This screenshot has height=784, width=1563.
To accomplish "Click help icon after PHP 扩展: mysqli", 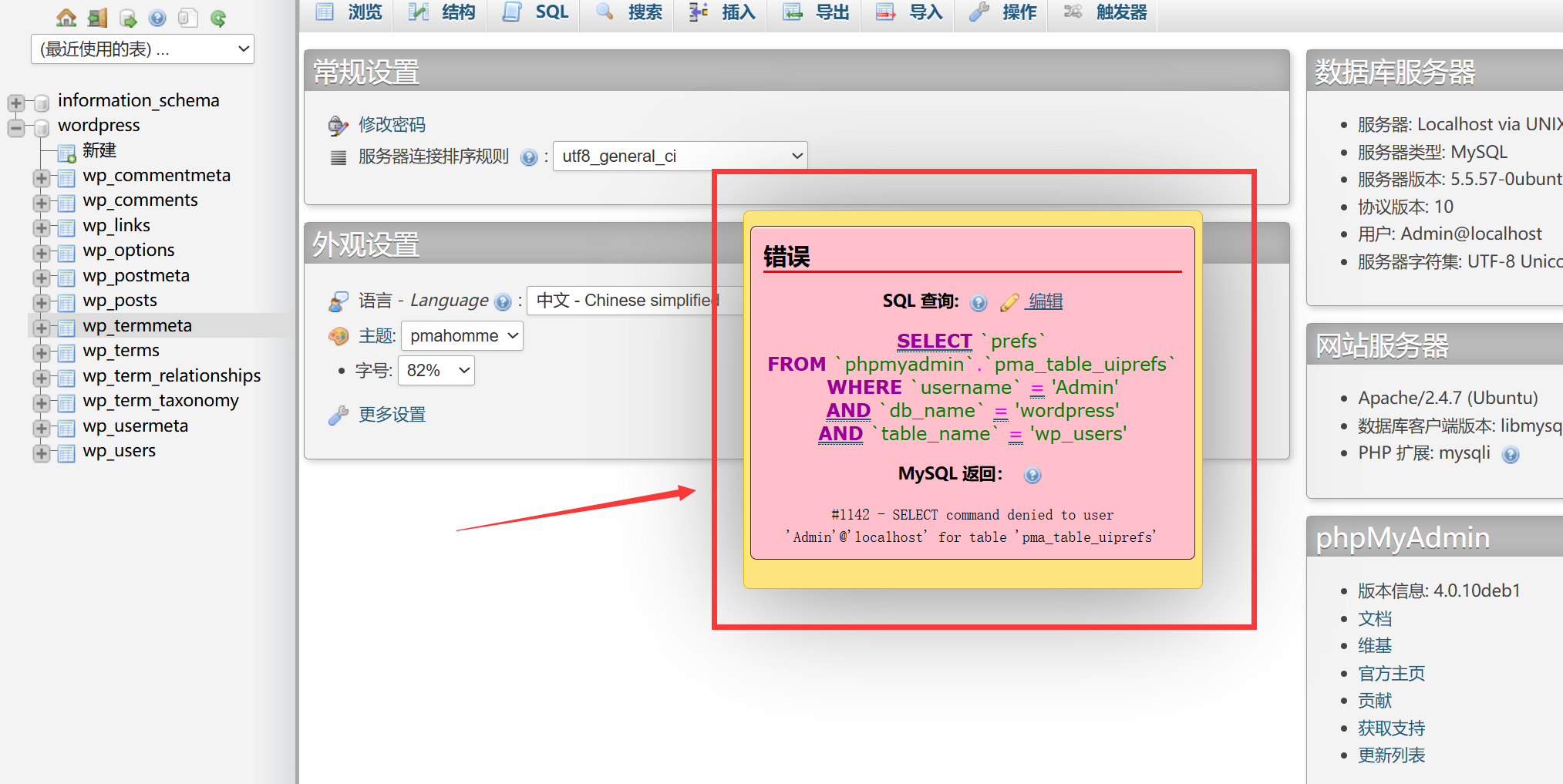I will (1511, 454).
